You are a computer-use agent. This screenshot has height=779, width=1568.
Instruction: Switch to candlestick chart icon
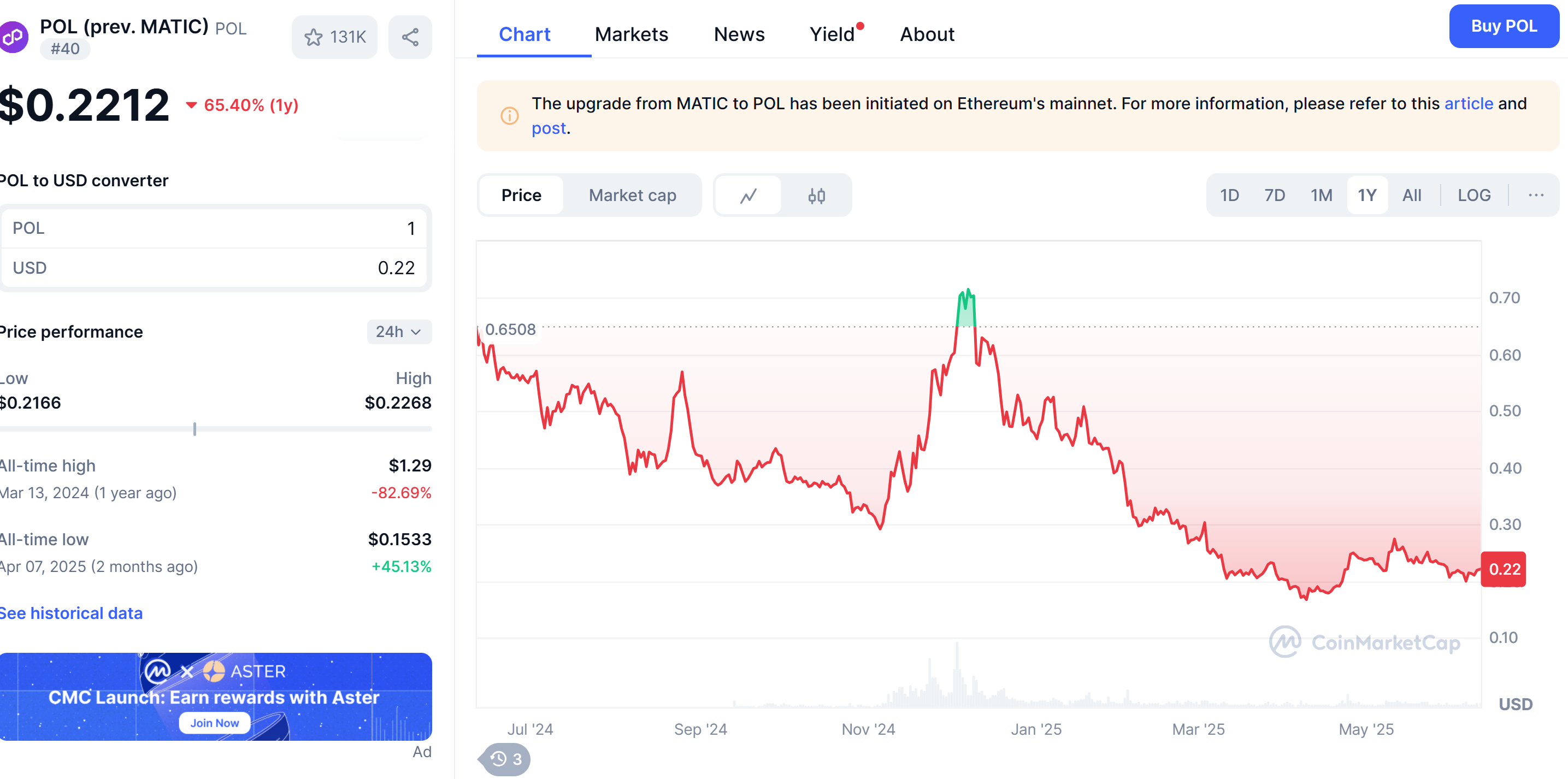[816, 196]
